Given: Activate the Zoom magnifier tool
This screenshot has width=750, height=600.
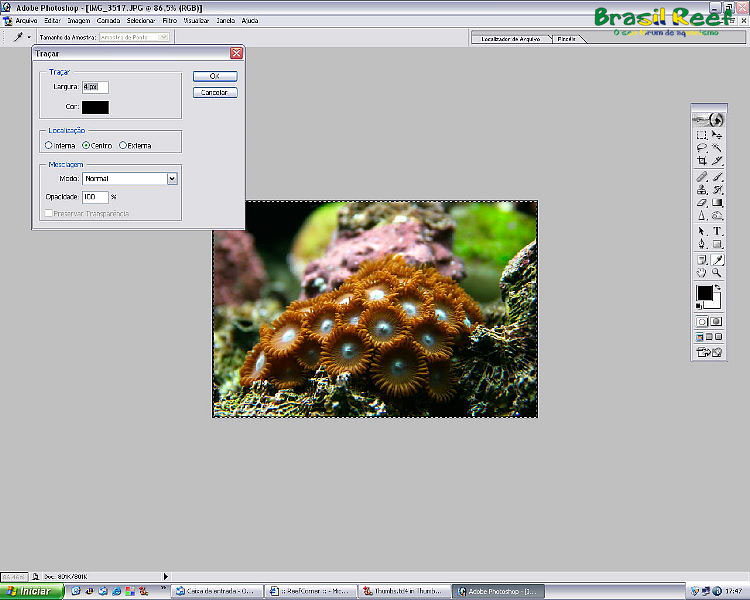Looking at the screenshot, I should pyautogui.click(x=717, y=272).
